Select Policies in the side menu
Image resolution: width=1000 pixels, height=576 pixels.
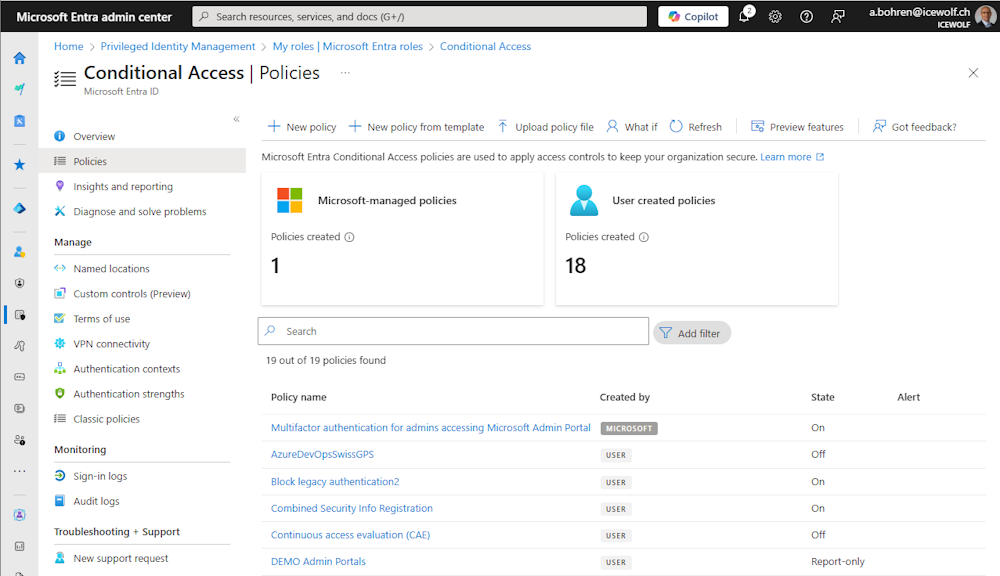142,161
